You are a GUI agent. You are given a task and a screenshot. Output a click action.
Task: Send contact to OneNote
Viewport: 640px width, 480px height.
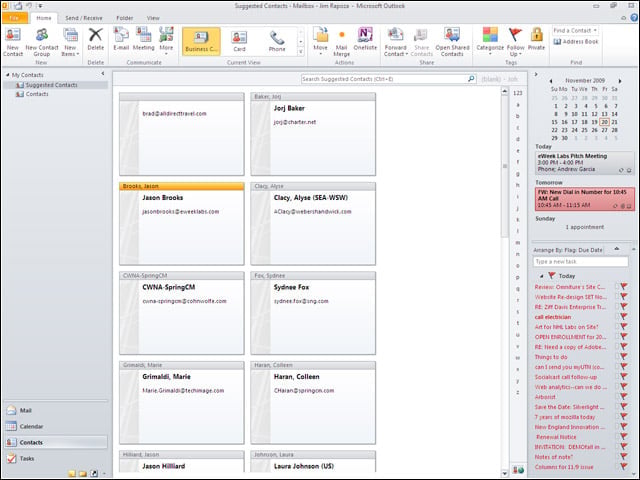click(365, 40)
